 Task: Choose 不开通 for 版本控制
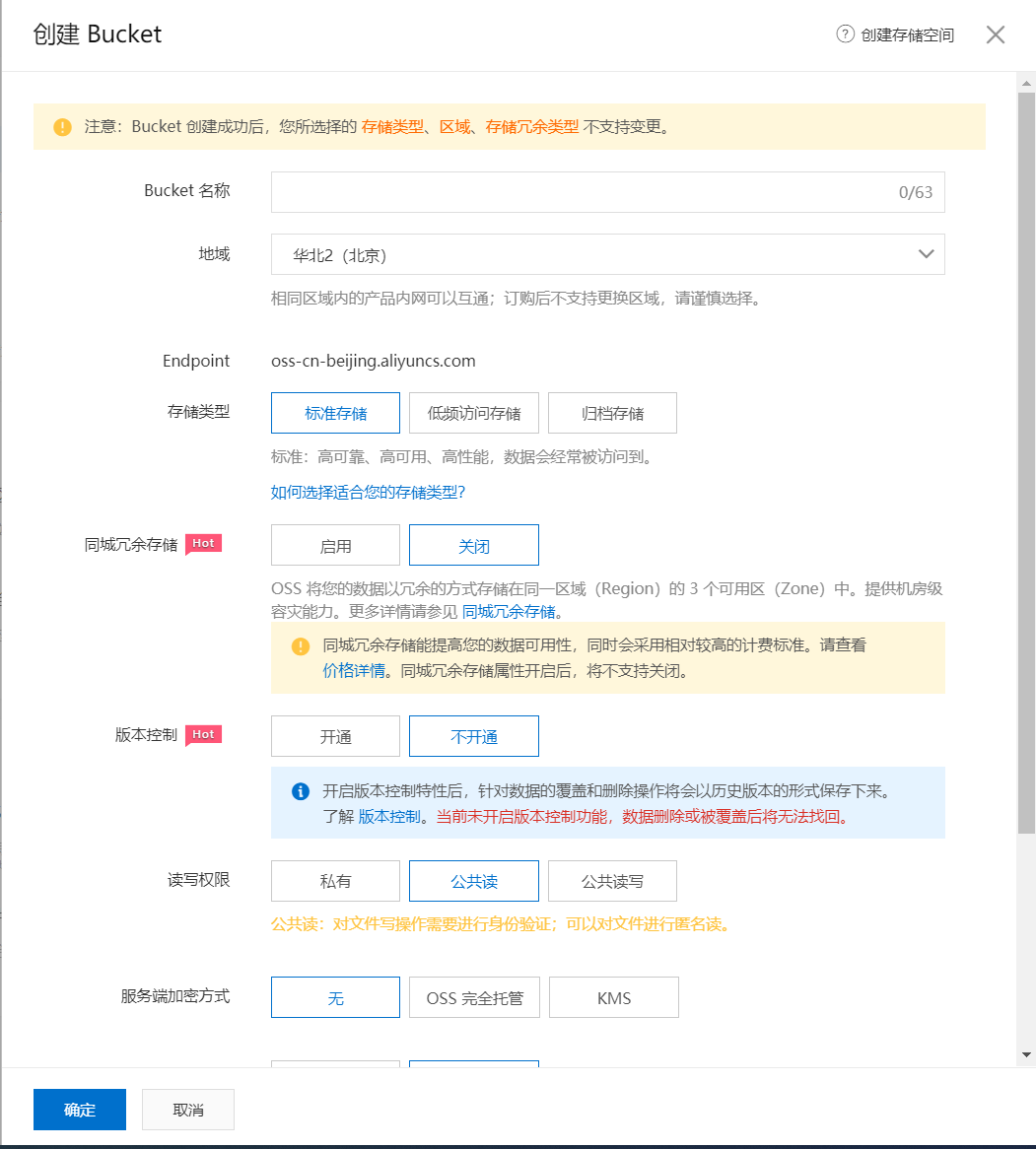click(x=473, y=736)
